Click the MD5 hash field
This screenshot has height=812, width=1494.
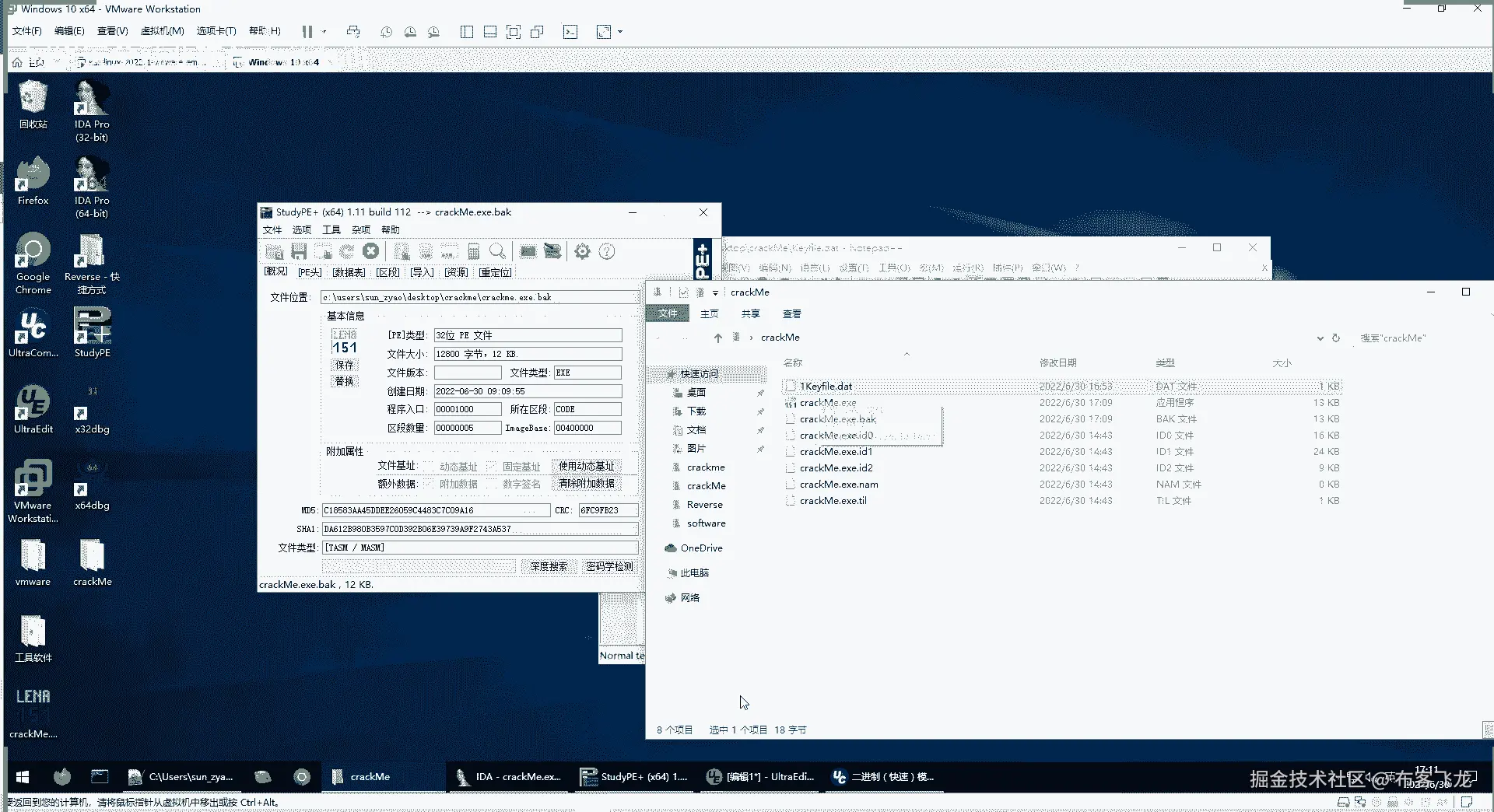(x=437, y=511)
